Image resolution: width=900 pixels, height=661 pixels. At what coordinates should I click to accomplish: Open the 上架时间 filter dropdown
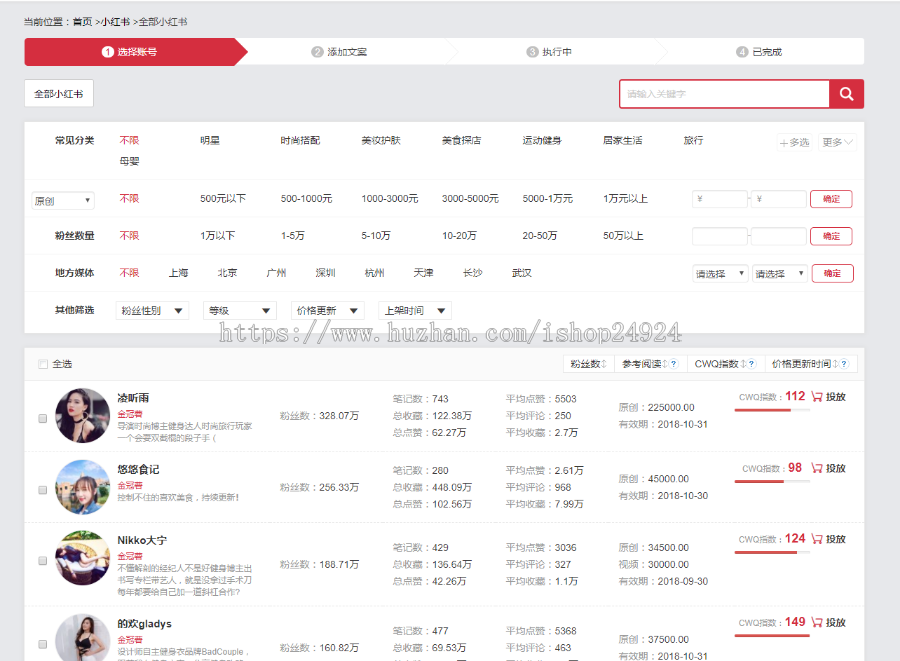[415, 310]
